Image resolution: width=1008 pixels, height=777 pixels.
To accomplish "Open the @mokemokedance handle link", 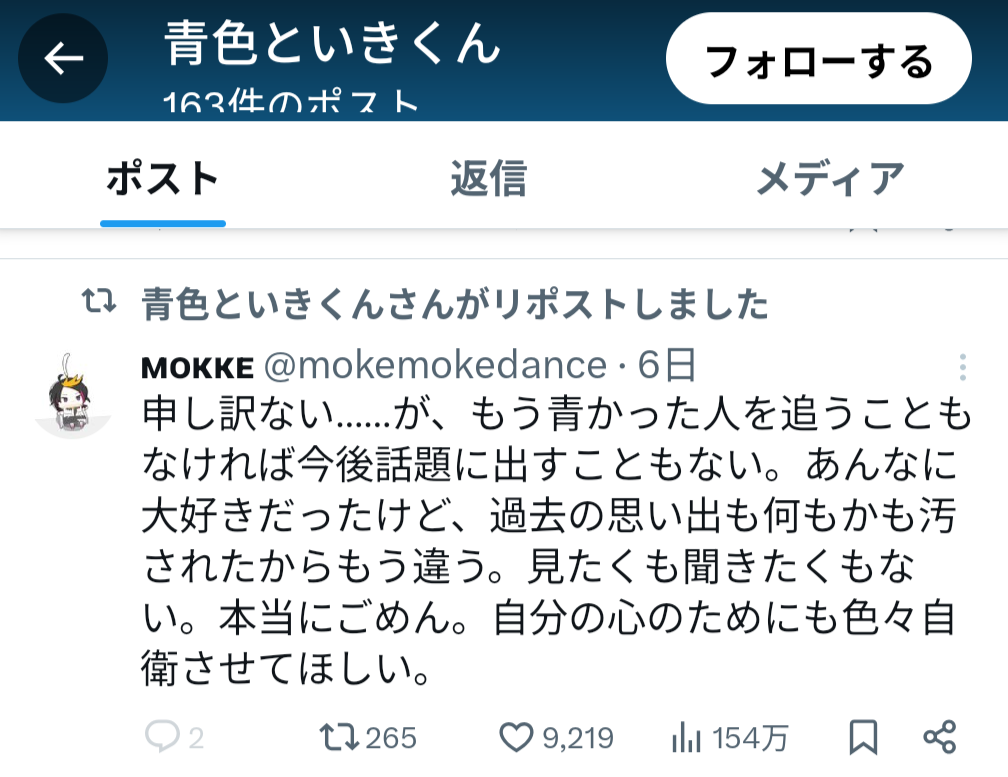I will (x=433, y=367).
